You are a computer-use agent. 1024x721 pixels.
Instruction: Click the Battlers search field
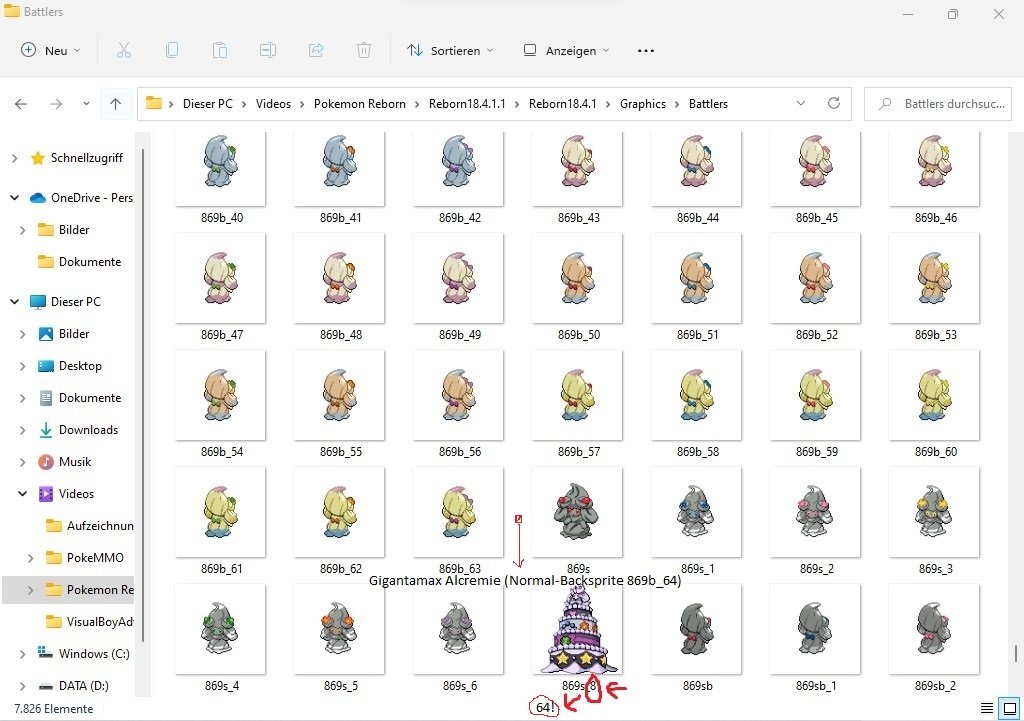(937, 104)
